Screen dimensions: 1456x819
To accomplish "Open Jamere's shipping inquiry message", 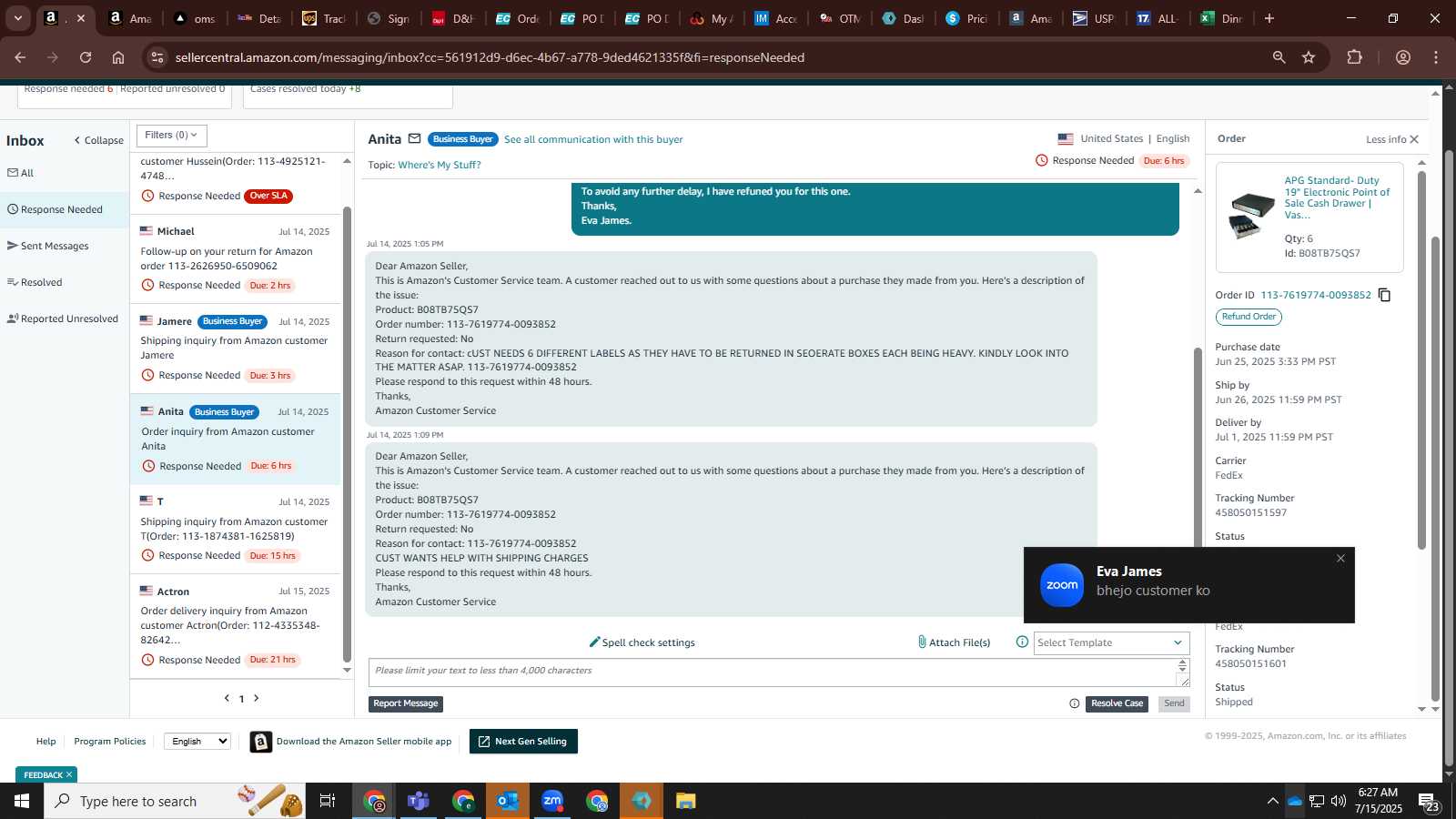I will pyautogui.click(x=235, y=349).
